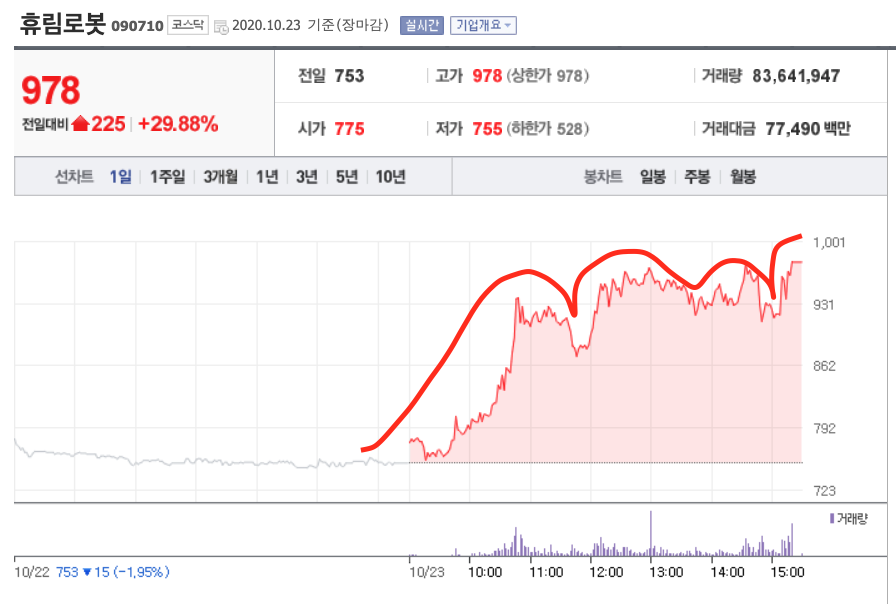Click the 고가 978 value
The width and height of the screenshot is (896, 604).
point(487,75)
